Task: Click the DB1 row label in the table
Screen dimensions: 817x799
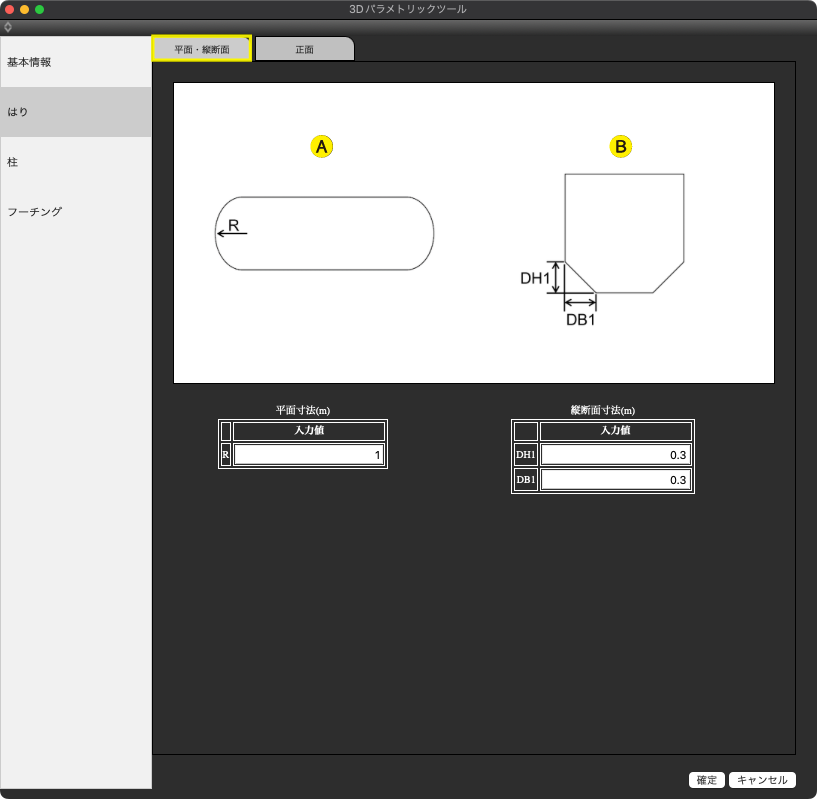Action: click(x=526, y=480)
